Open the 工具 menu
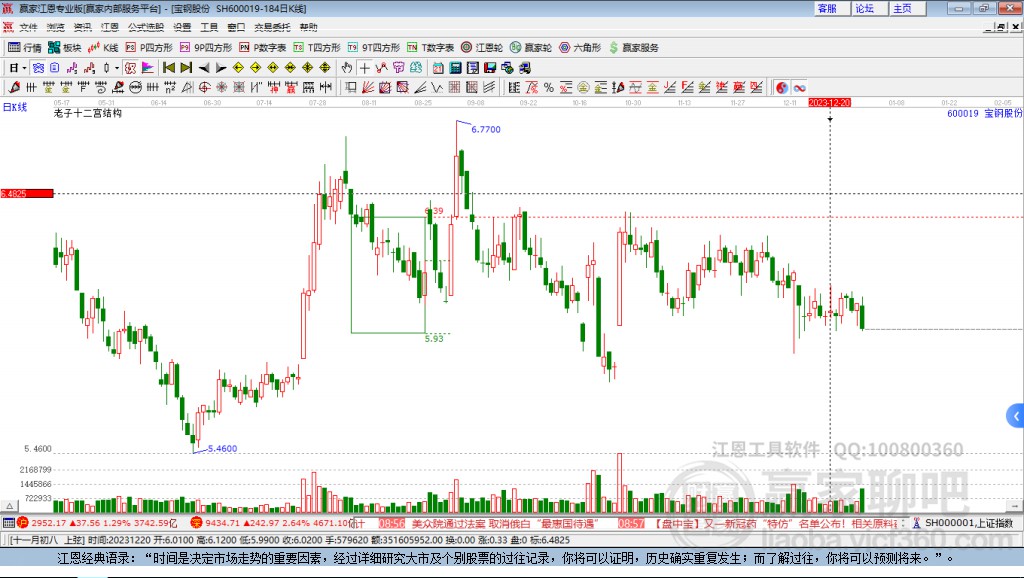The width and height of the screenshot is (1024, 578). coord(209,27)
